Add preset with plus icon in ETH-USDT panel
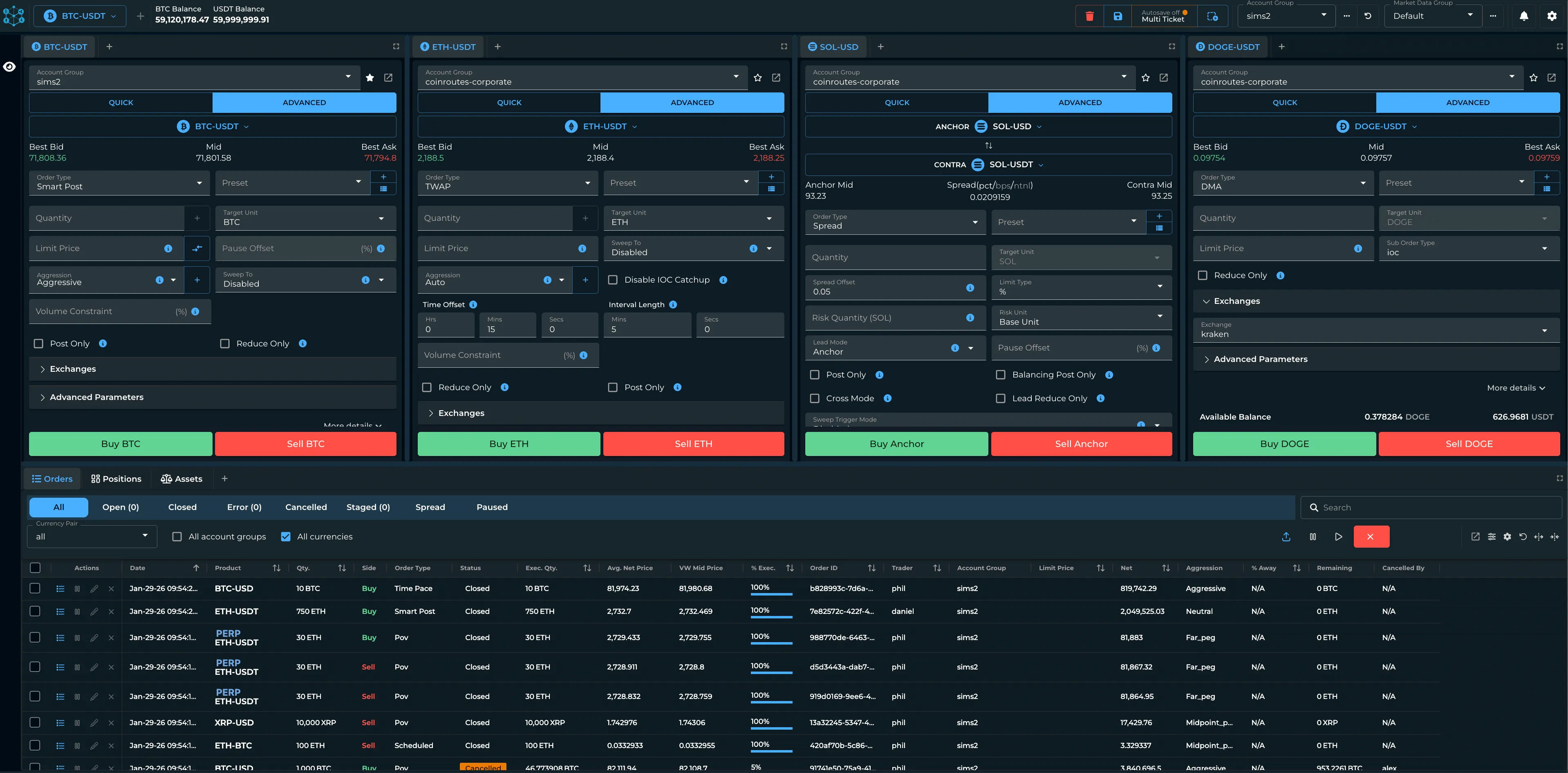 coord(771,177)
